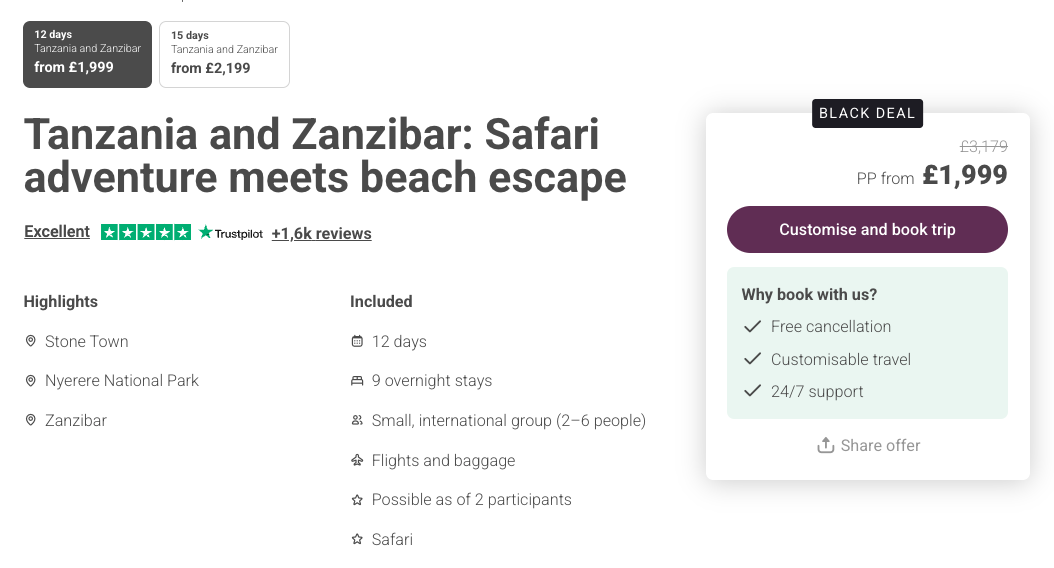Click the location pin beside Stone Town
The width and height of the screenshot is (1054, 568).
click(x=31, y=341)
